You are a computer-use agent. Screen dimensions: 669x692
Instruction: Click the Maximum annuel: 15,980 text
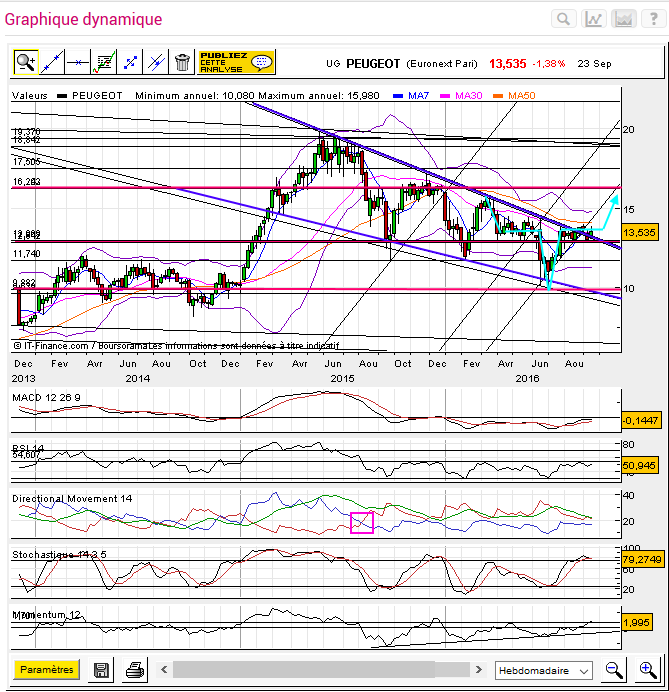coord(319,95)
